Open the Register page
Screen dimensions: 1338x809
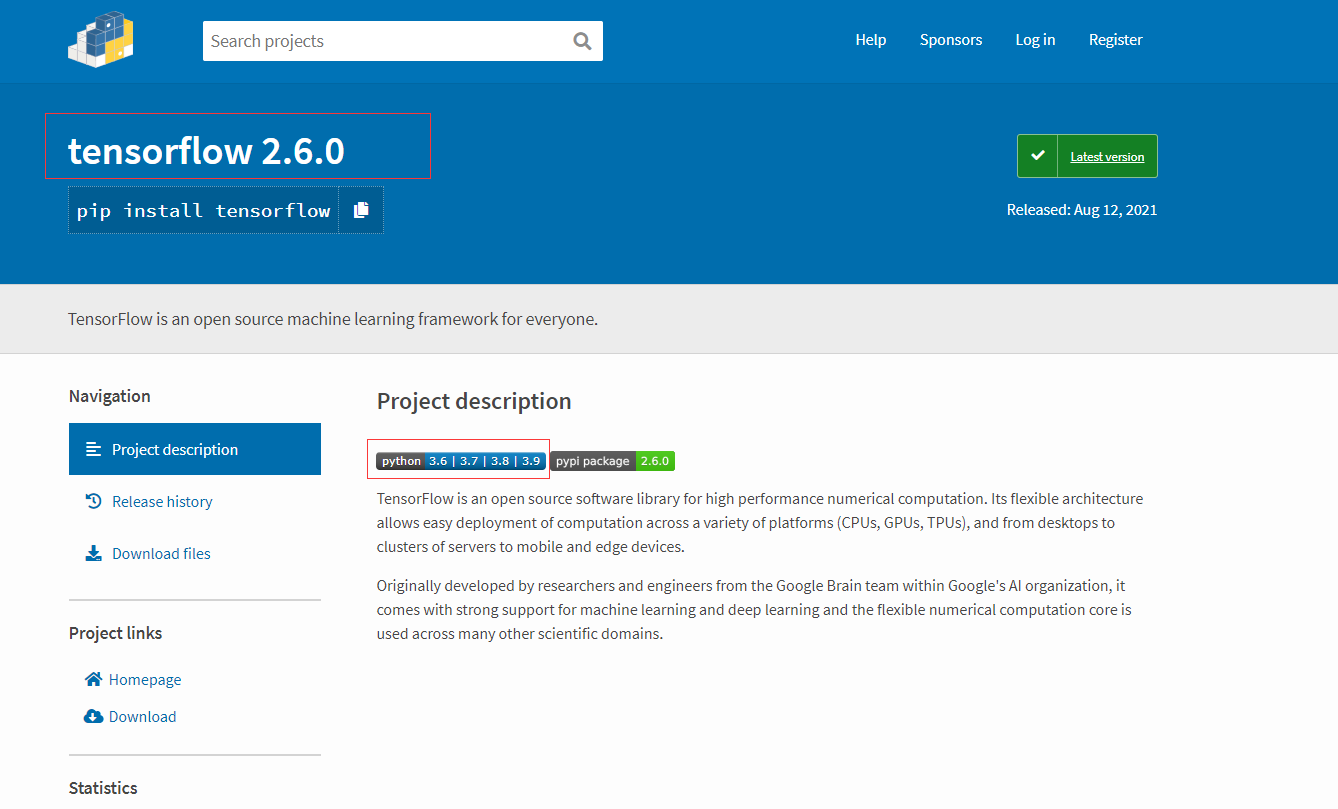(x=1116, y=40)
